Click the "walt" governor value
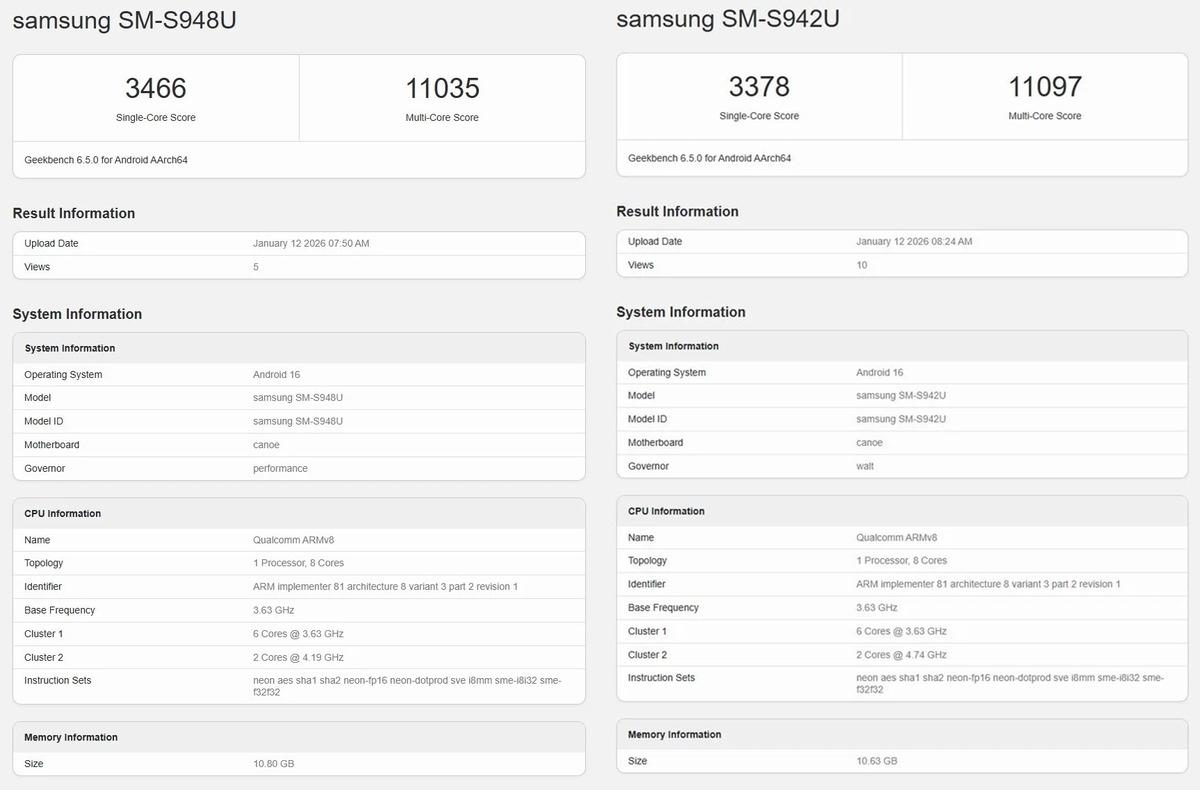Image resolution: width=1200 pixels, height=790 pixels. tap(865, 466)
